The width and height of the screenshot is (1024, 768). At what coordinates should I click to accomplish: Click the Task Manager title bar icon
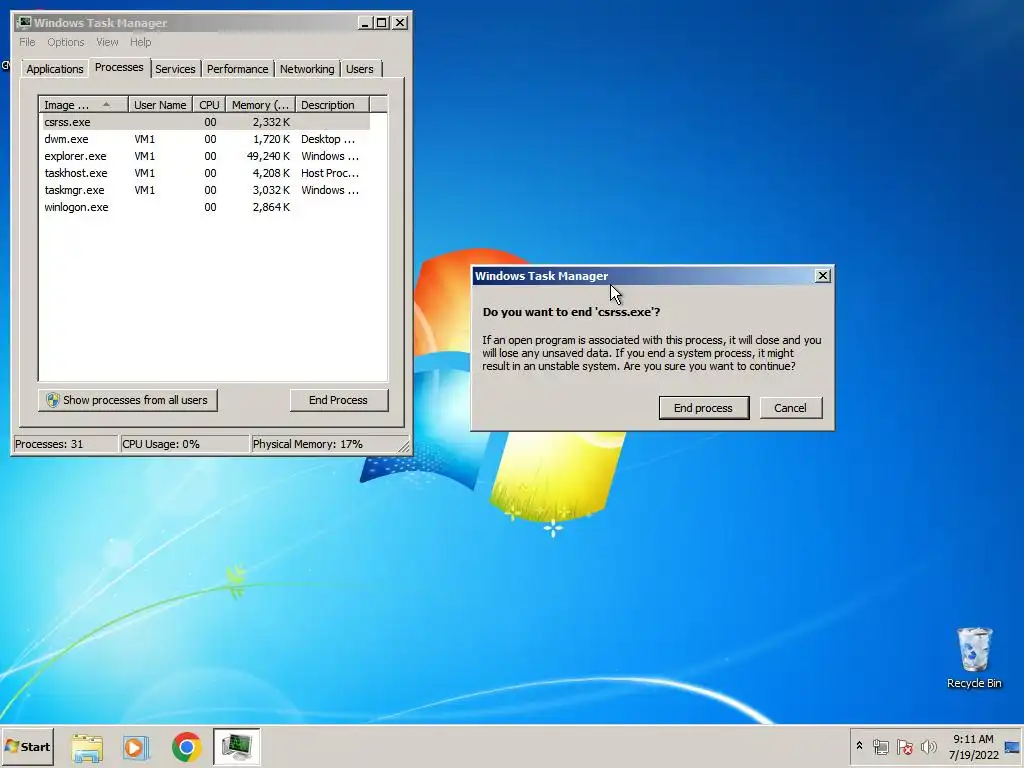[x=24, y=23]
